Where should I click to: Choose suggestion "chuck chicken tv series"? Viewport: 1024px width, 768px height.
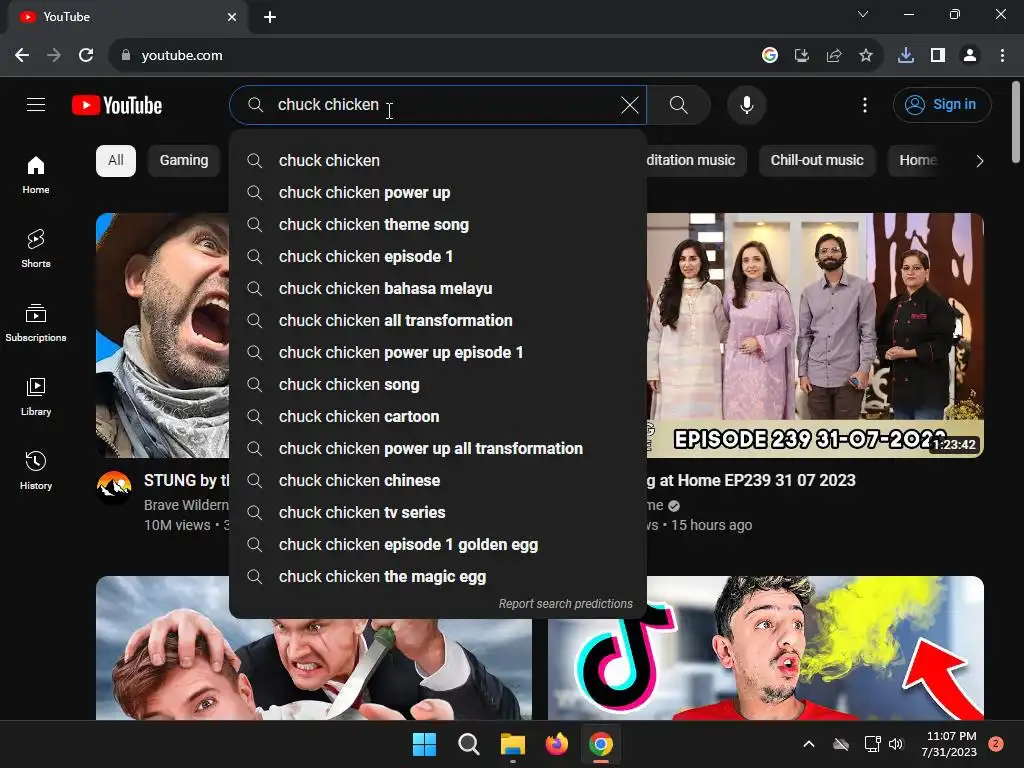tap(438, 513)
